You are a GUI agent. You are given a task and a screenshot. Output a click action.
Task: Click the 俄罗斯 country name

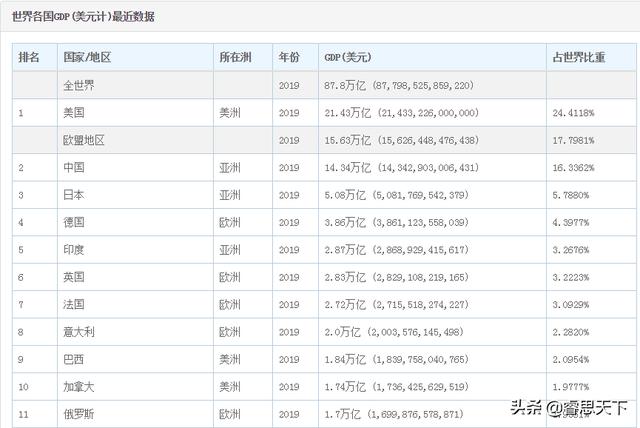click(78, 411)
